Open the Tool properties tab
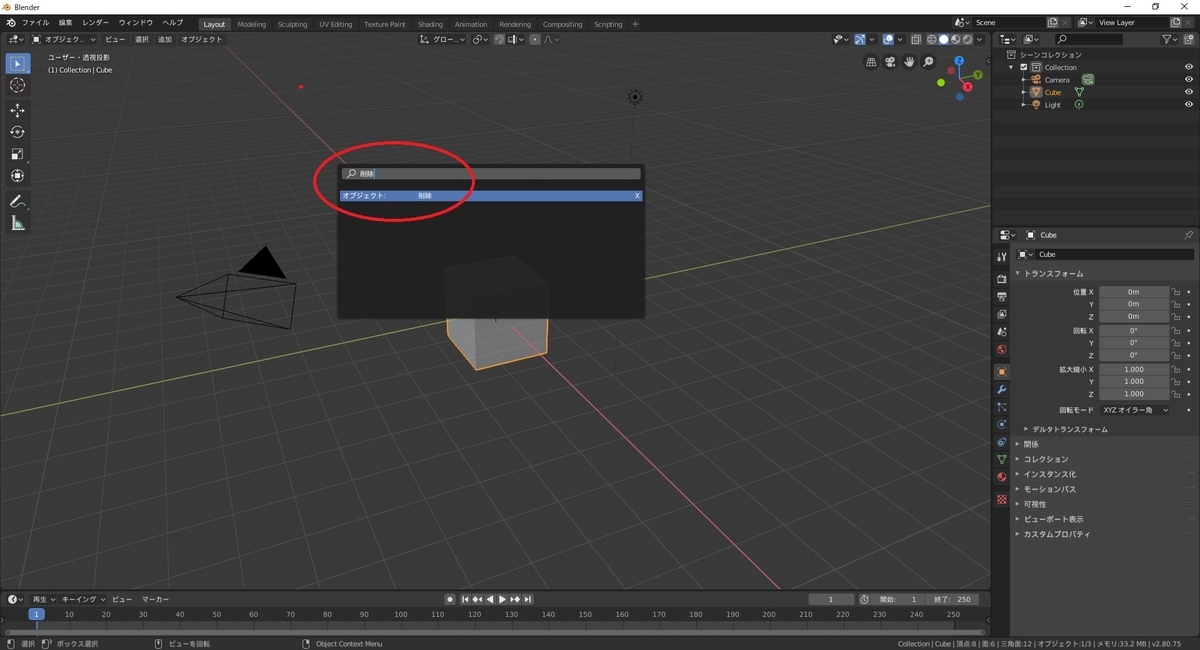The height and width of the screenshot is (650, 1200). coord(1002,257)
